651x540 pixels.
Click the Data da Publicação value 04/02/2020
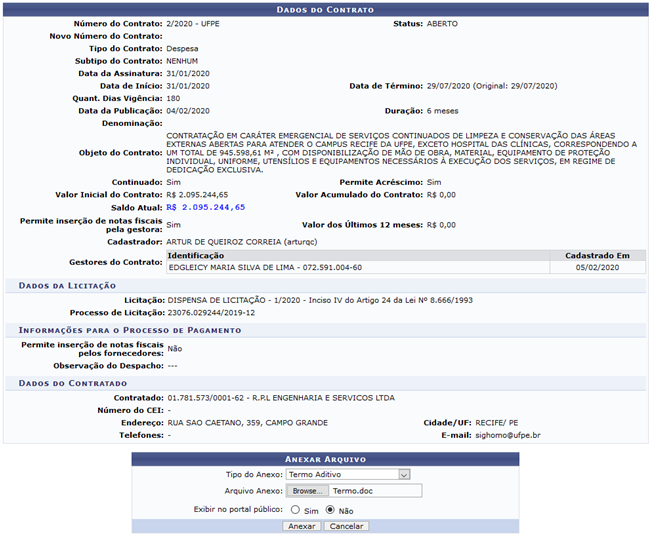point(188,111)
